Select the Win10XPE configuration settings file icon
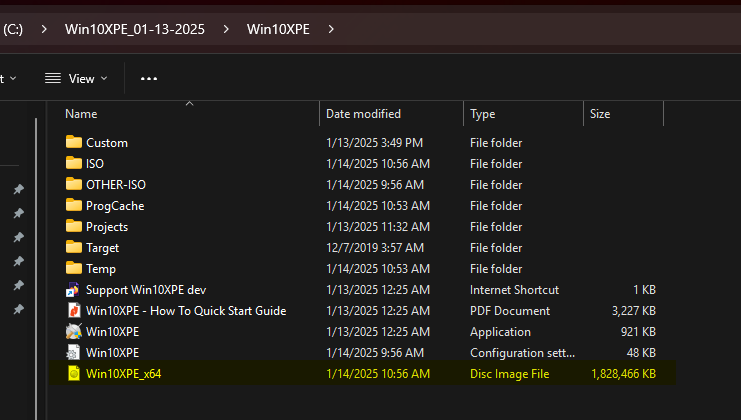This screenshot has width=741, height=420. tap(73, 352)
